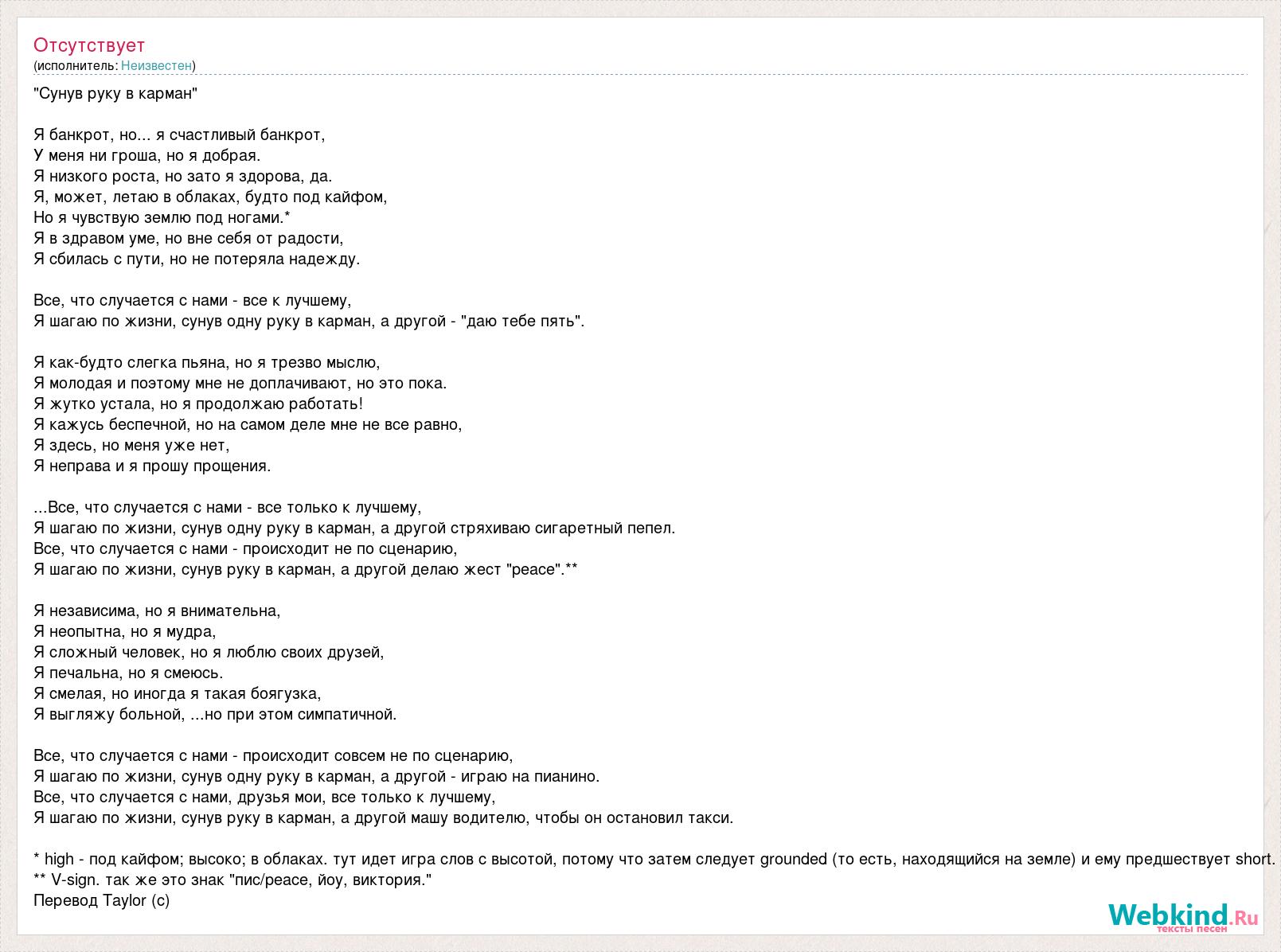Click the line mentioning "играю на пианино"
Viewport: 1281px width, 952px height.
[317, 776]
